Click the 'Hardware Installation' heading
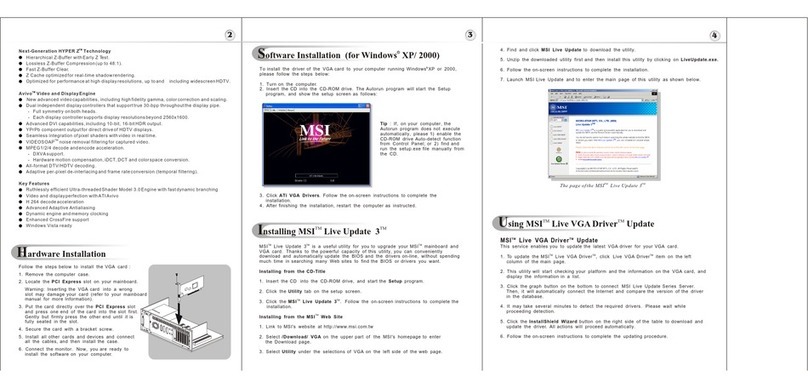Screen dimensions: 808x388 (61, 254)
